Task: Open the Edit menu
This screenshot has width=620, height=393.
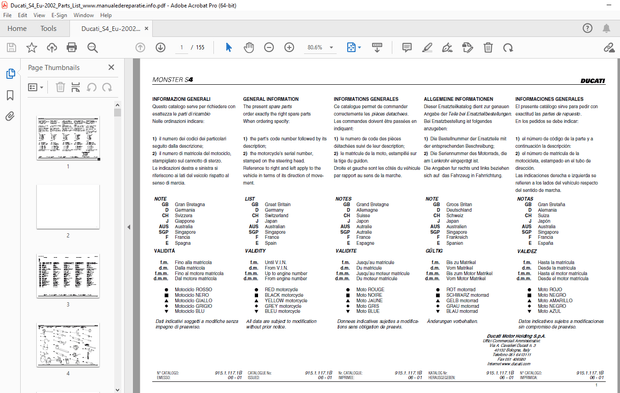Action: tap(23, 15)
